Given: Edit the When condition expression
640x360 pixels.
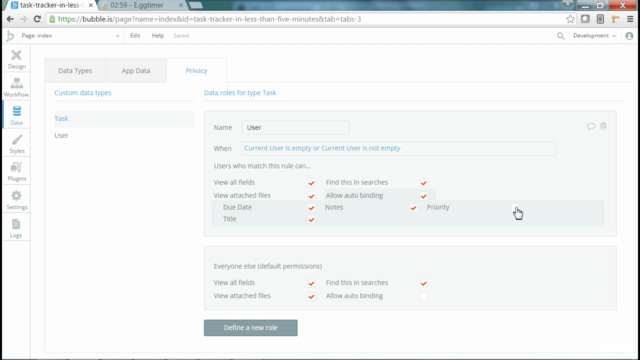Looking at the screenshot, I should point(399,148).
